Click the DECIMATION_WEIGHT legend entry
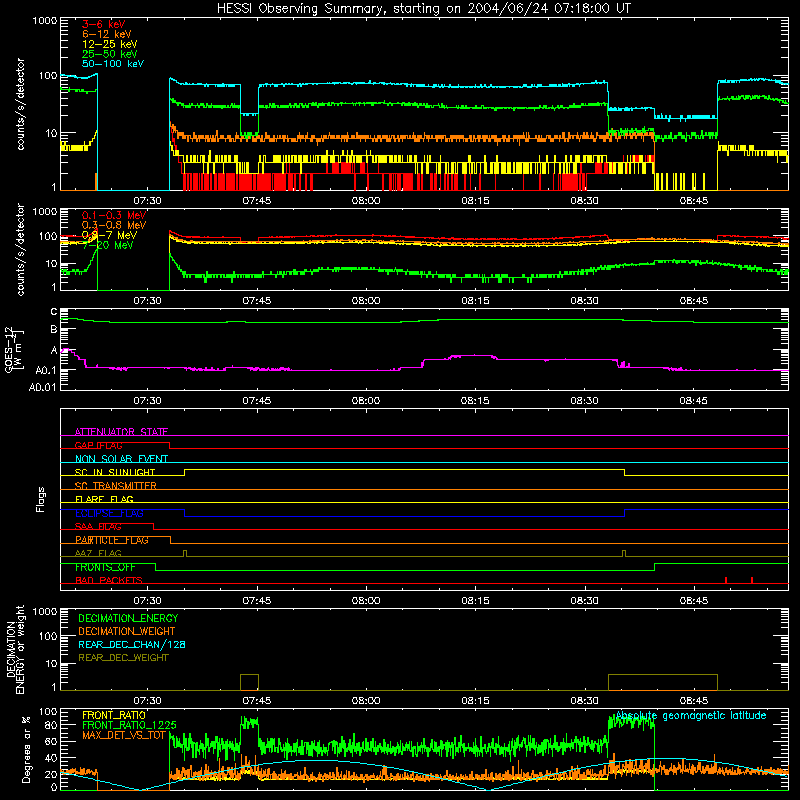This screenshot has width=800, height=800. point(127,631)
